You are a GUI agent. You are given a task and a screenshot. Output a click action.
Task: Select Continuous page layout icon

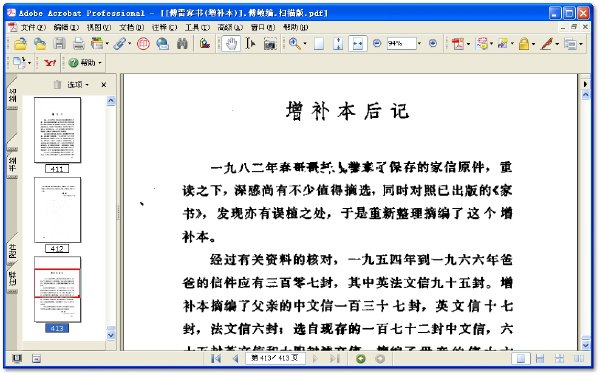540,359
